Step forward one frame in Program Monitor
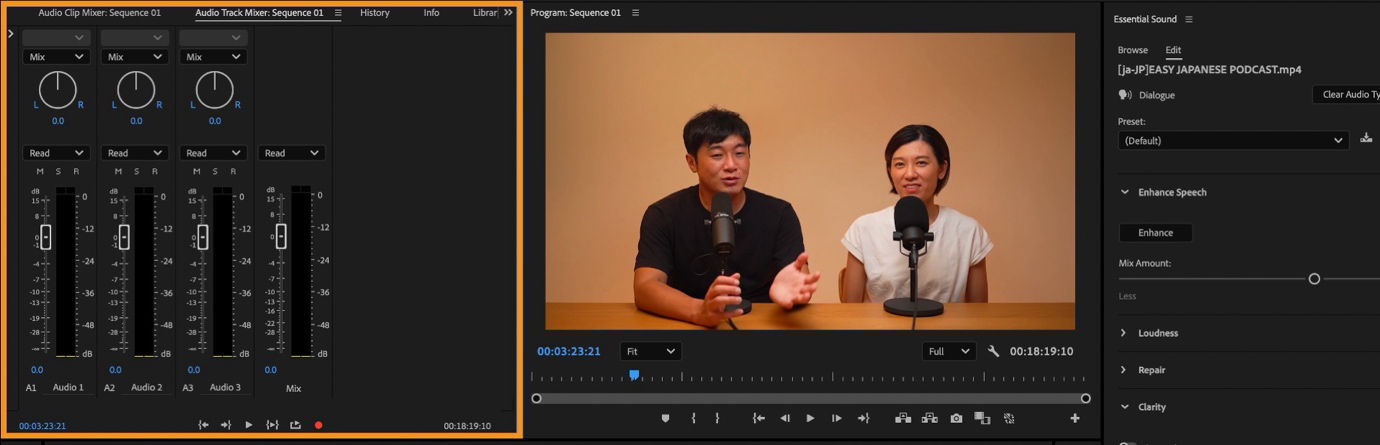The image size is (1380, 445). click(836, 418)
